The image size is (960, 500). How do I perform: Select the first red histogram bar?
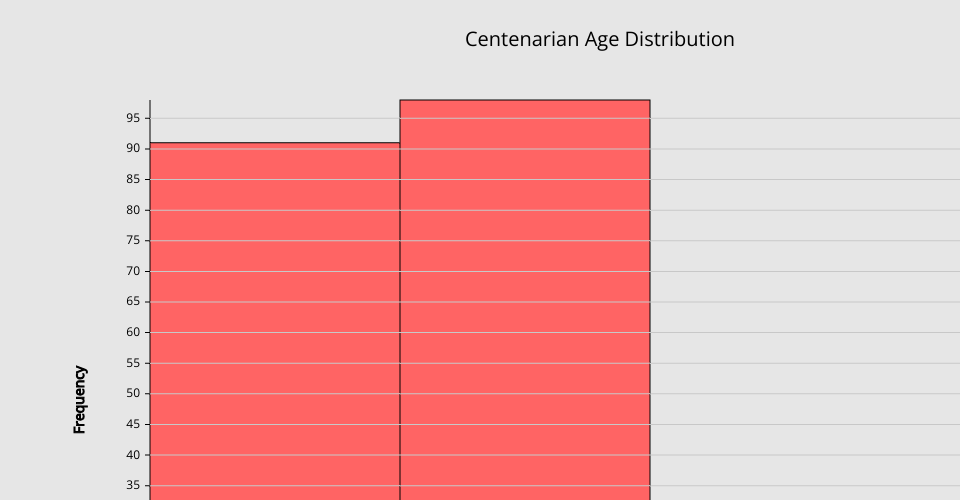point(275,320)
